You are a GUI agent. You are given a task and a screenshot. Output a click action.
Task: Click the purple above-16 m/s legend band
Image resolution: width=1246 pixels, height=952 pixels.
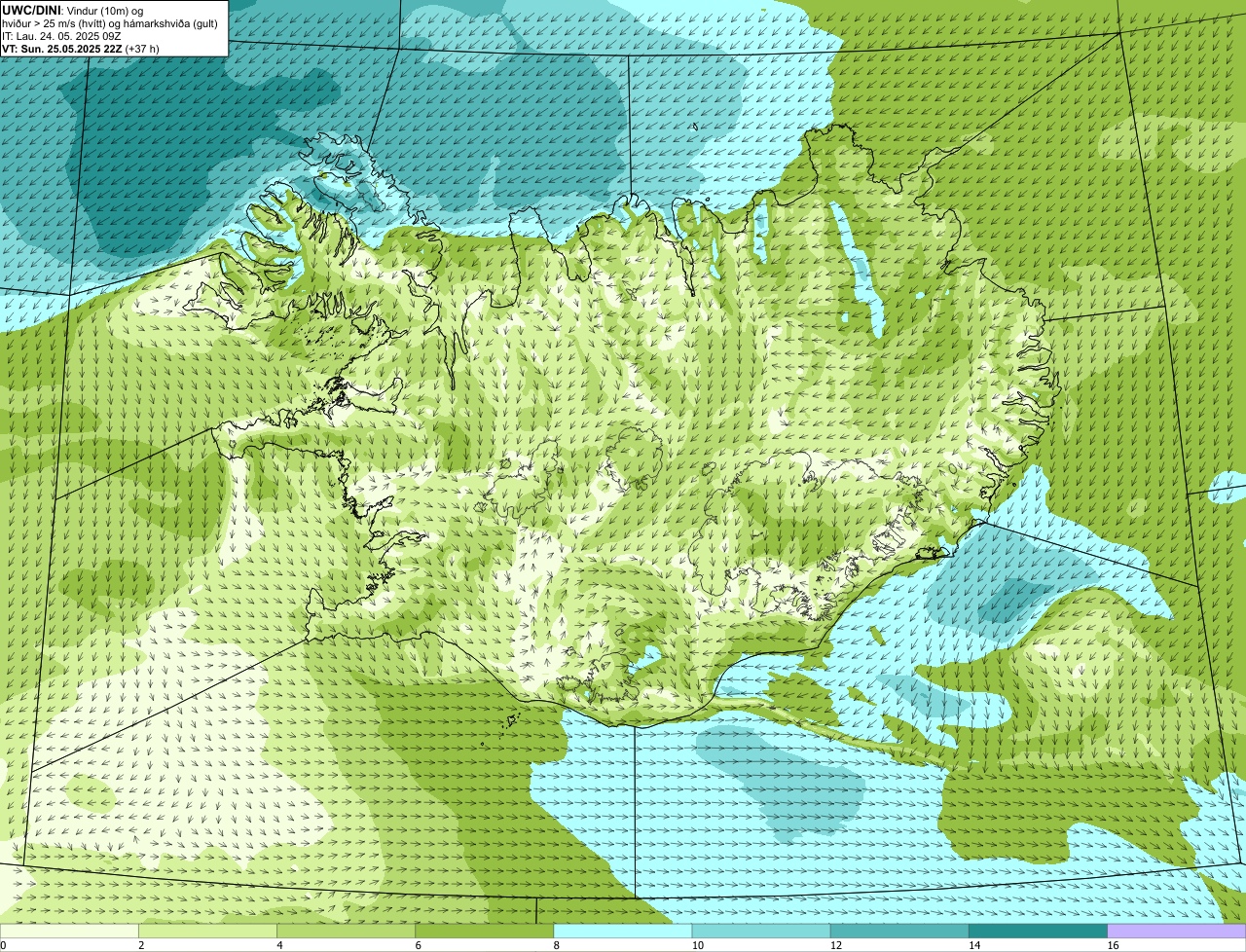1177,931
